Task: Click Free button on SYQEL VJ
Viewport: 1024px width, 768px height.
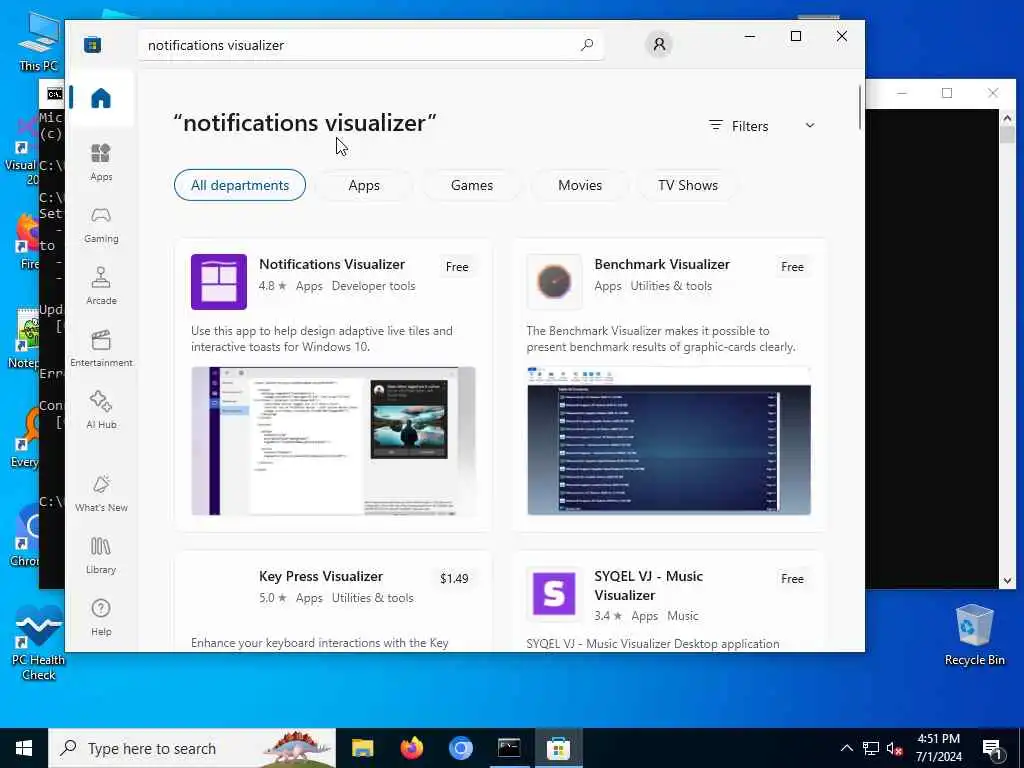Action: pos(792,579)
